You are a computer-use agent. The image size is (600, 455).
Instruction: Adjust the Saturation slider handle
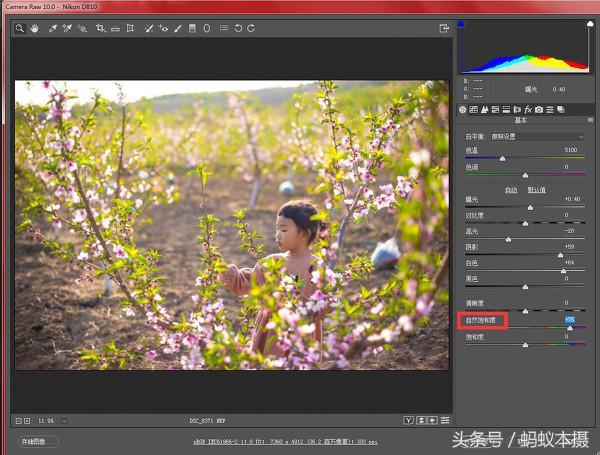click(525, 345)
